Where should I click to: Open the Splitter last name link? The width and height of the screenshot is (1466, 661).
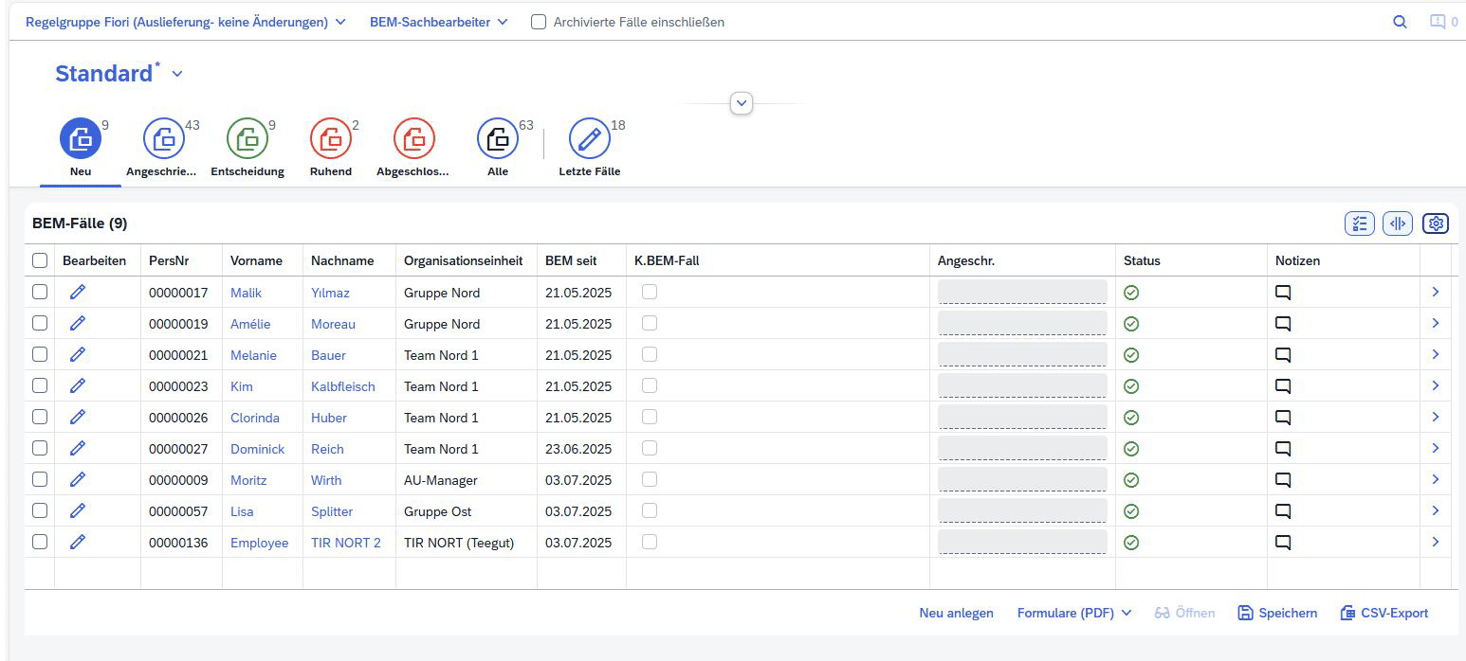click(332, 511)
